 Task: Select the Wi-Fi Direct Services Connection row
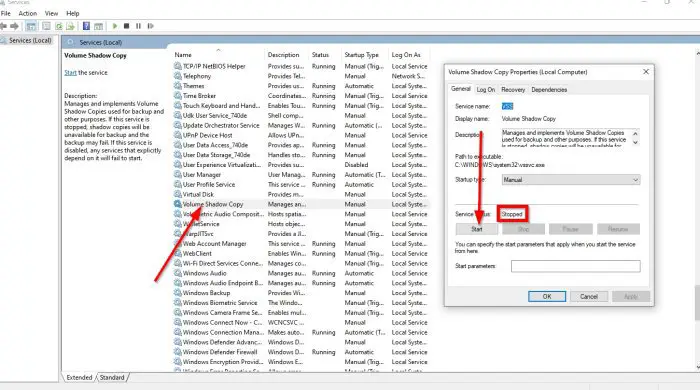(301, 263)
